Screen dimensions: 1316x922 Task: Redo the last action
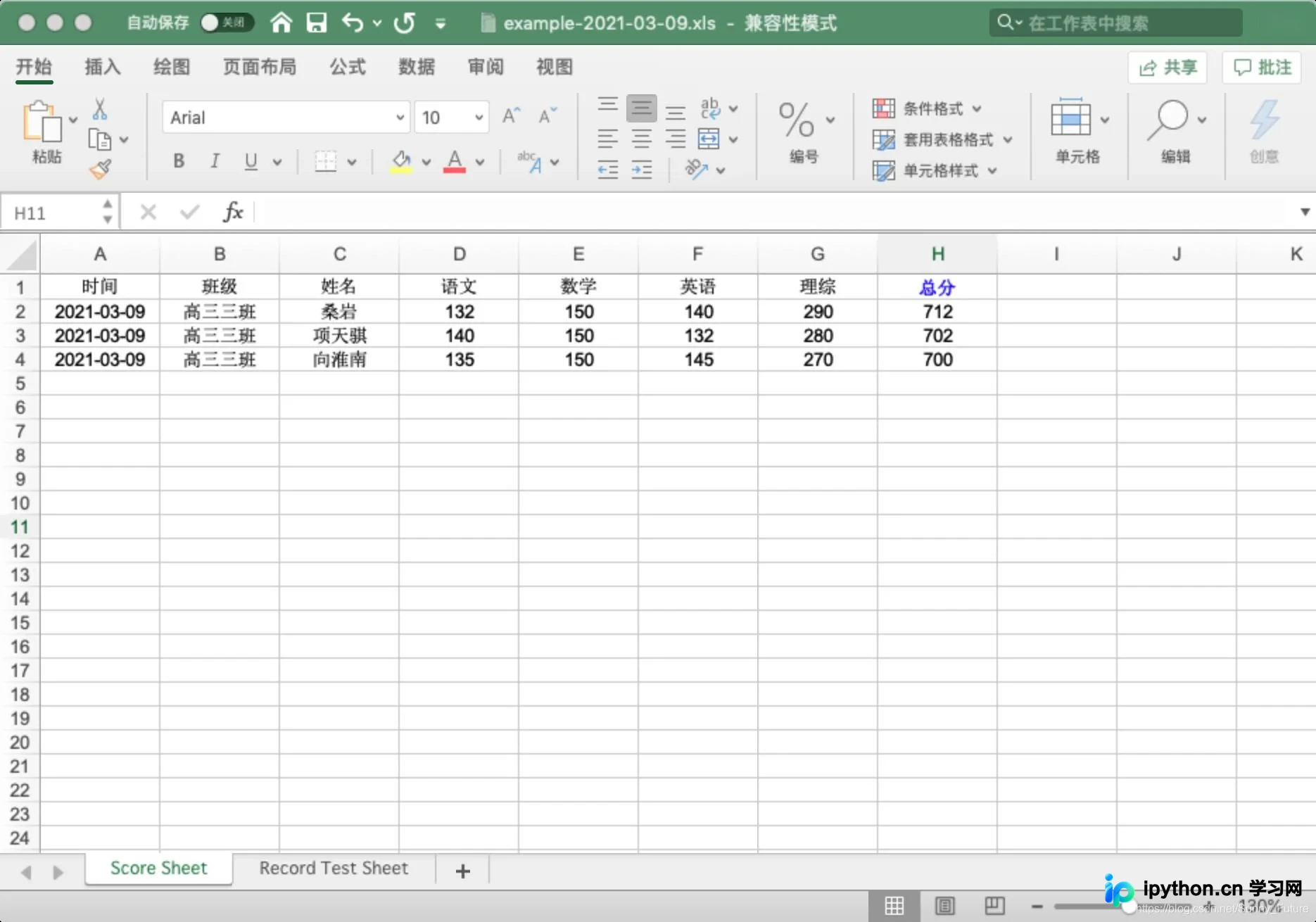pyautogui.click(x=405, y=23)
